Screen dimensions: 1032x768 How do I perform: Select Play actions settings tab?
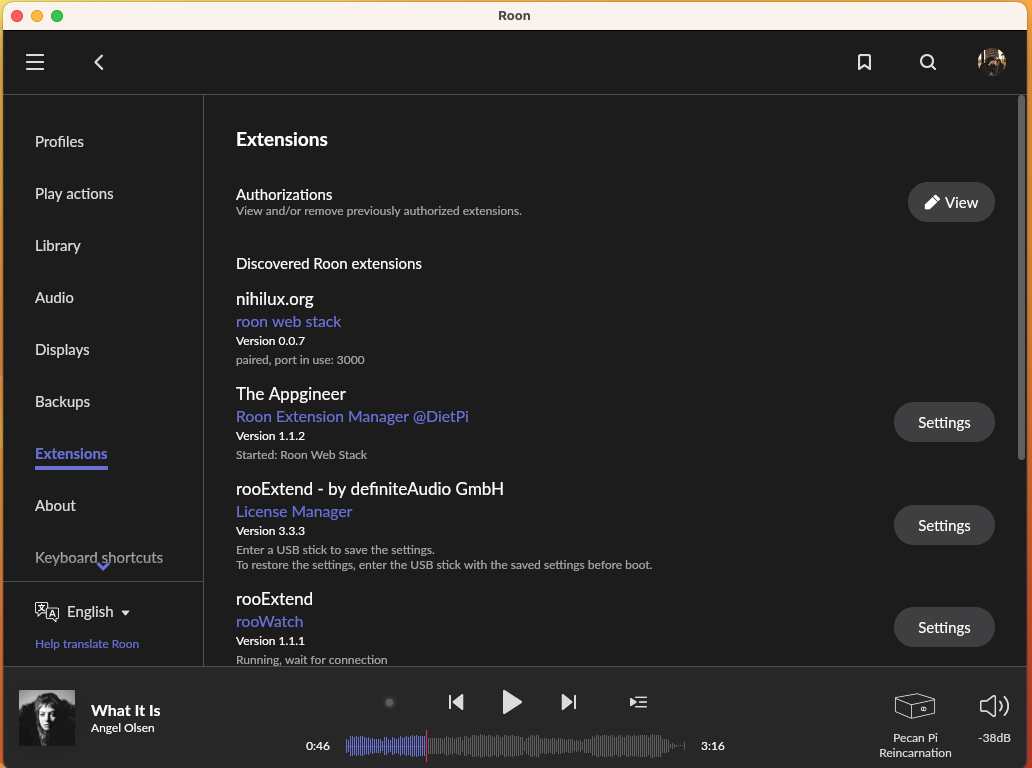click(74, 193)
